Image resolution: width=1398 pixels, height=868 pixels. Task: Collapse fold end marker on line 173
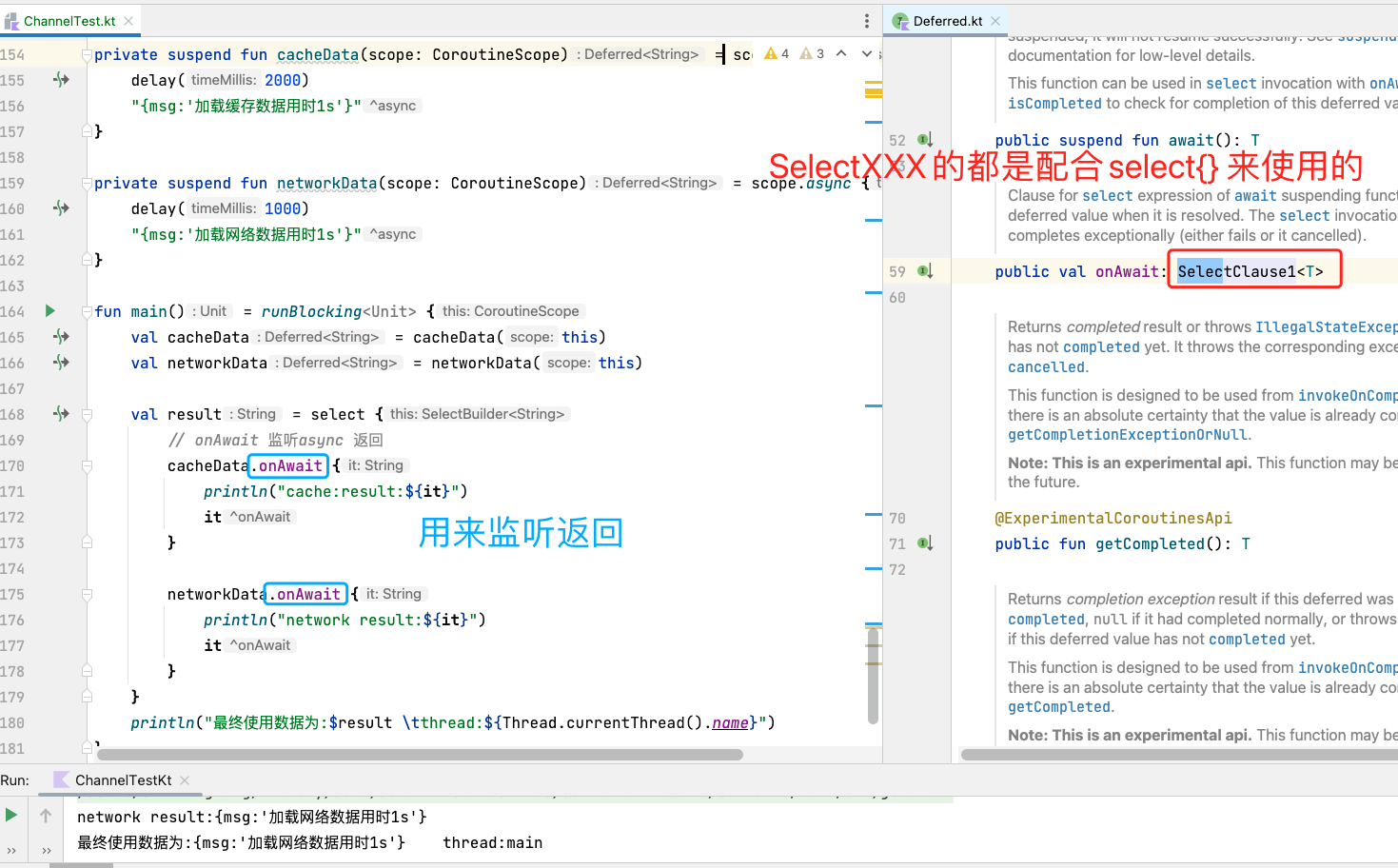click(x=87, y=542)
